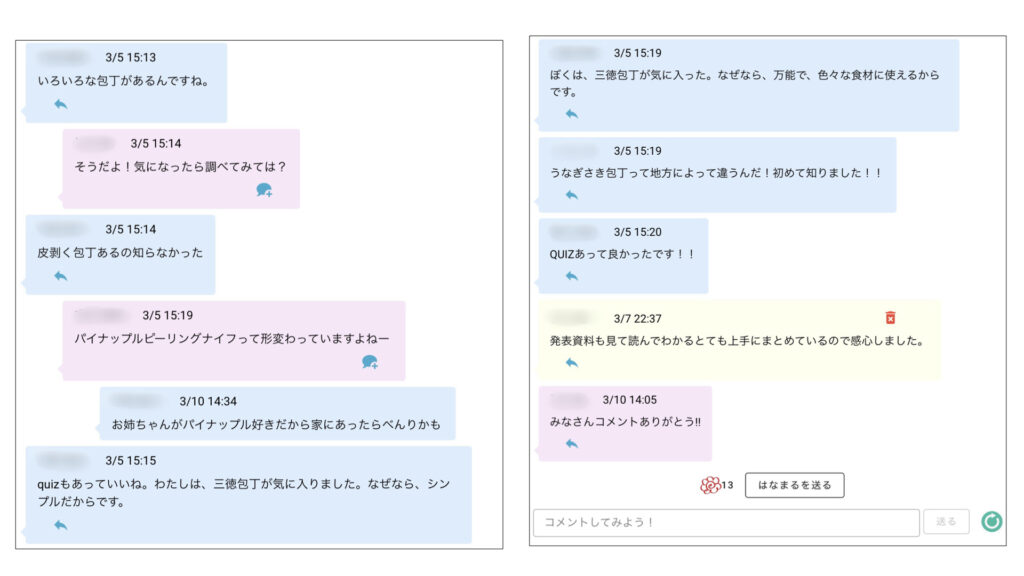
Task: Click the はなまるを送る button
Action: coord(794,485)
